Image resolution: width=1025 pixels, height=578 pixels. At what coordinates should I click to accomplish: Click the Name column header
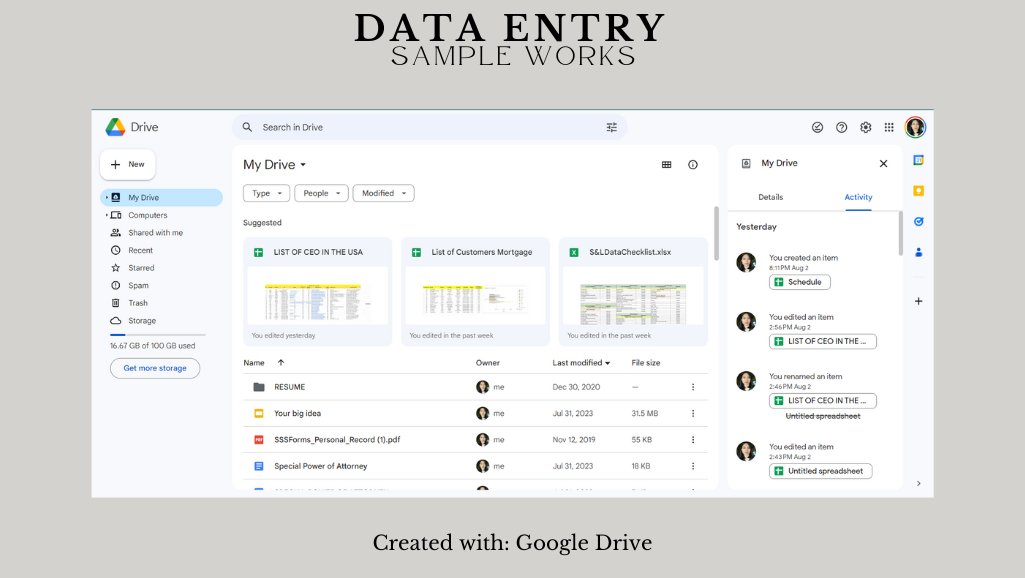tap(254, 363)
